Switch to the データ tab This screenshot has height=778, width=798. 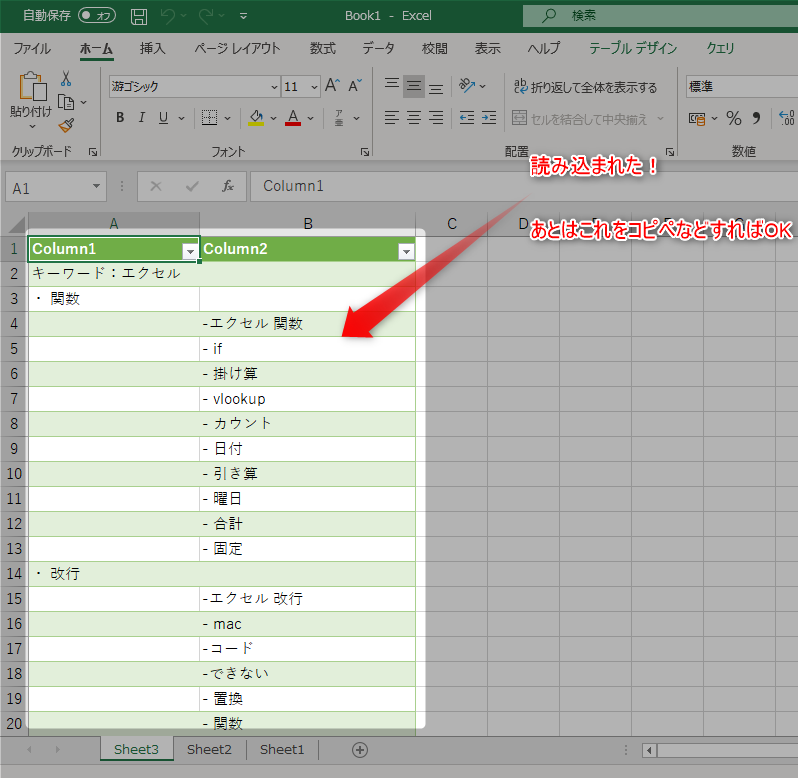click(x=378, y=48)
